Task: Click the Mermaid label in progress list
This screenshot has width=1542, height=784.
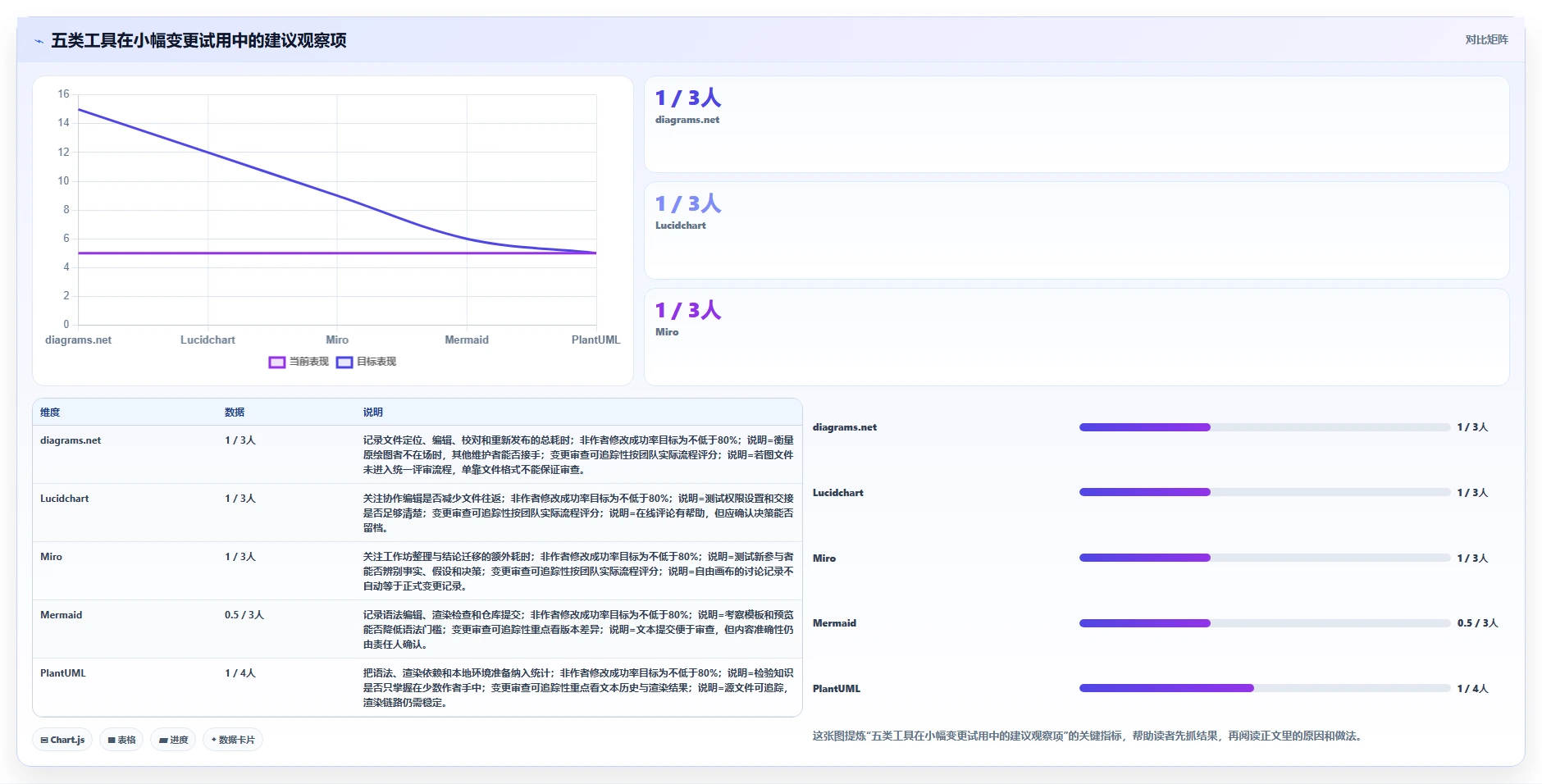Action: 834,623
